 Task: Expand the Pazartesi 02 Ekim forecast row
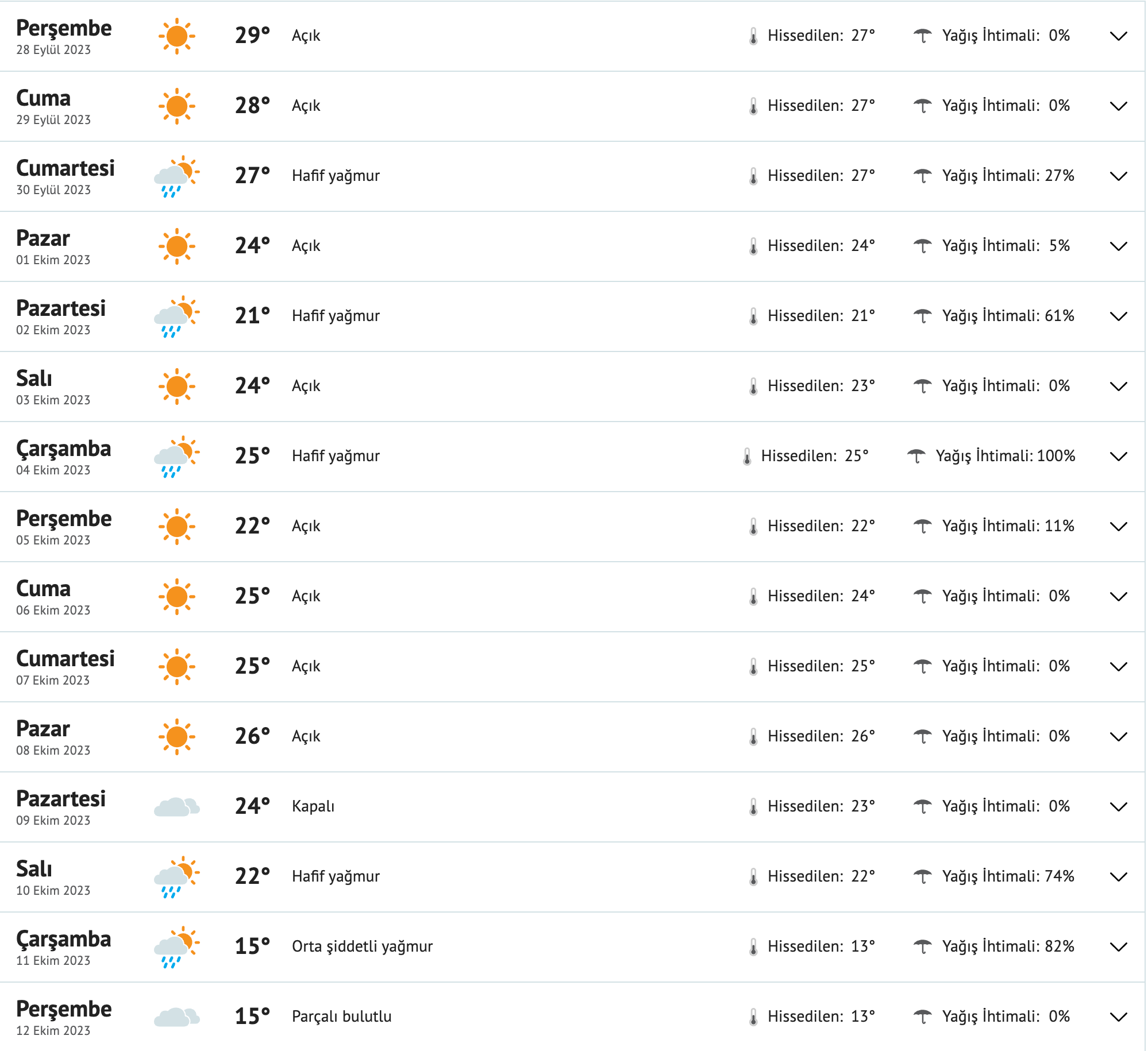1118,315
